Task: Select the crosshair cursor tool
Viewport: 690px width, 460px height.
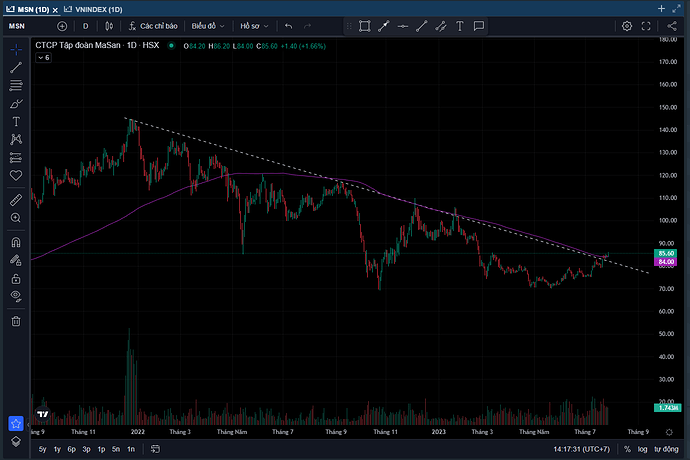Action: (16, 49)
